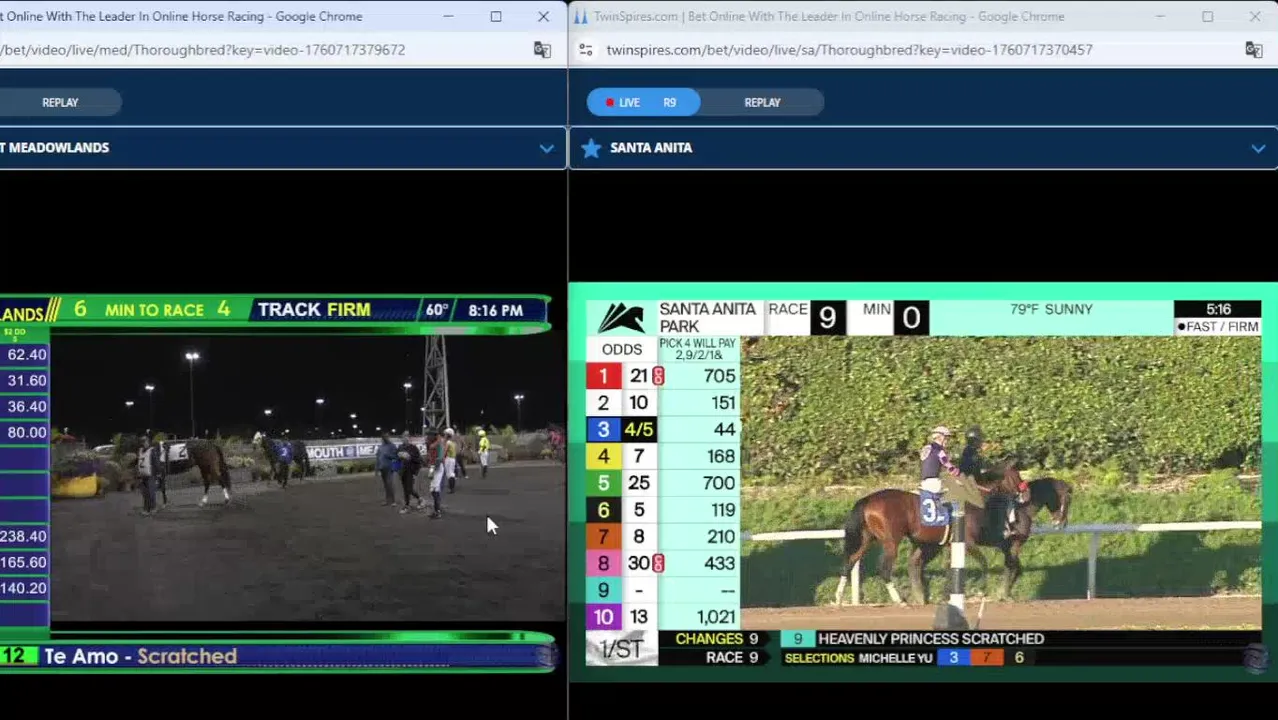This screenshot has height=720, width=1278.
Task: Click the star icon next to Santa Anita
Action: tap(591, 148)
